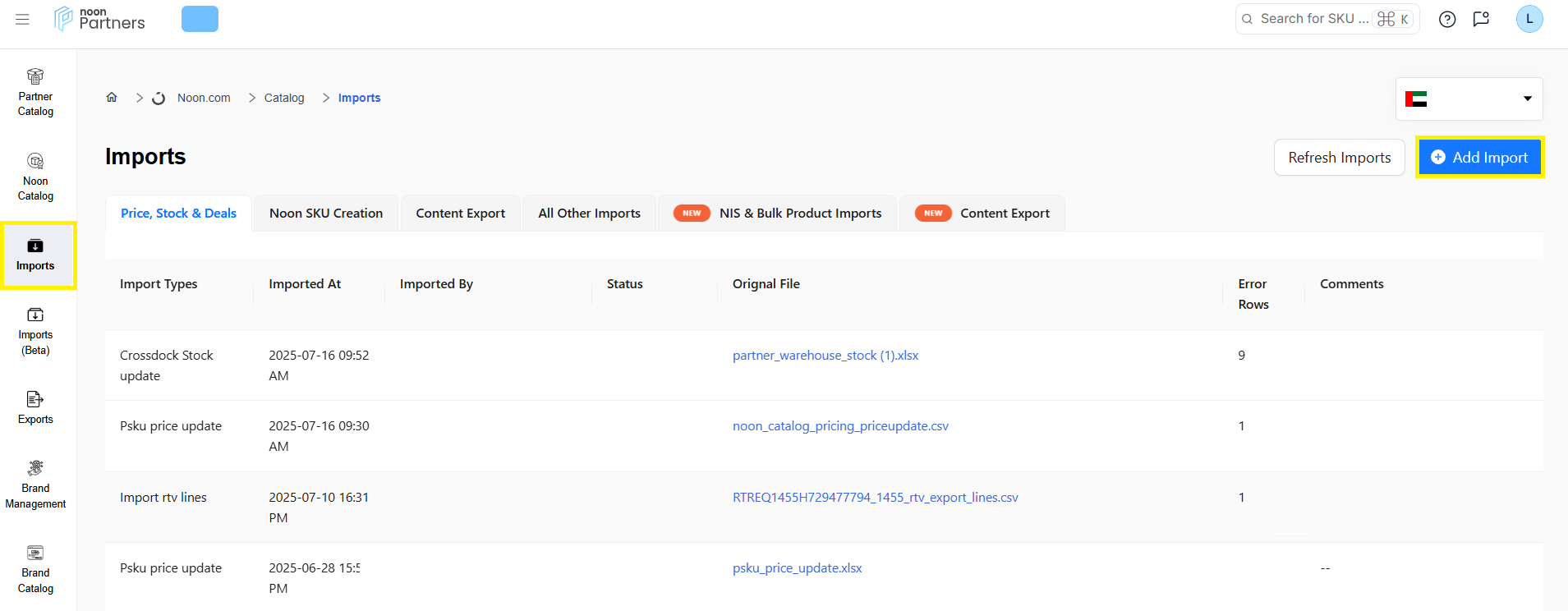Image resolution: width=1568 pixels, height=611 pixels.
Task: Click Import Types column header
Action: (159, 283)
